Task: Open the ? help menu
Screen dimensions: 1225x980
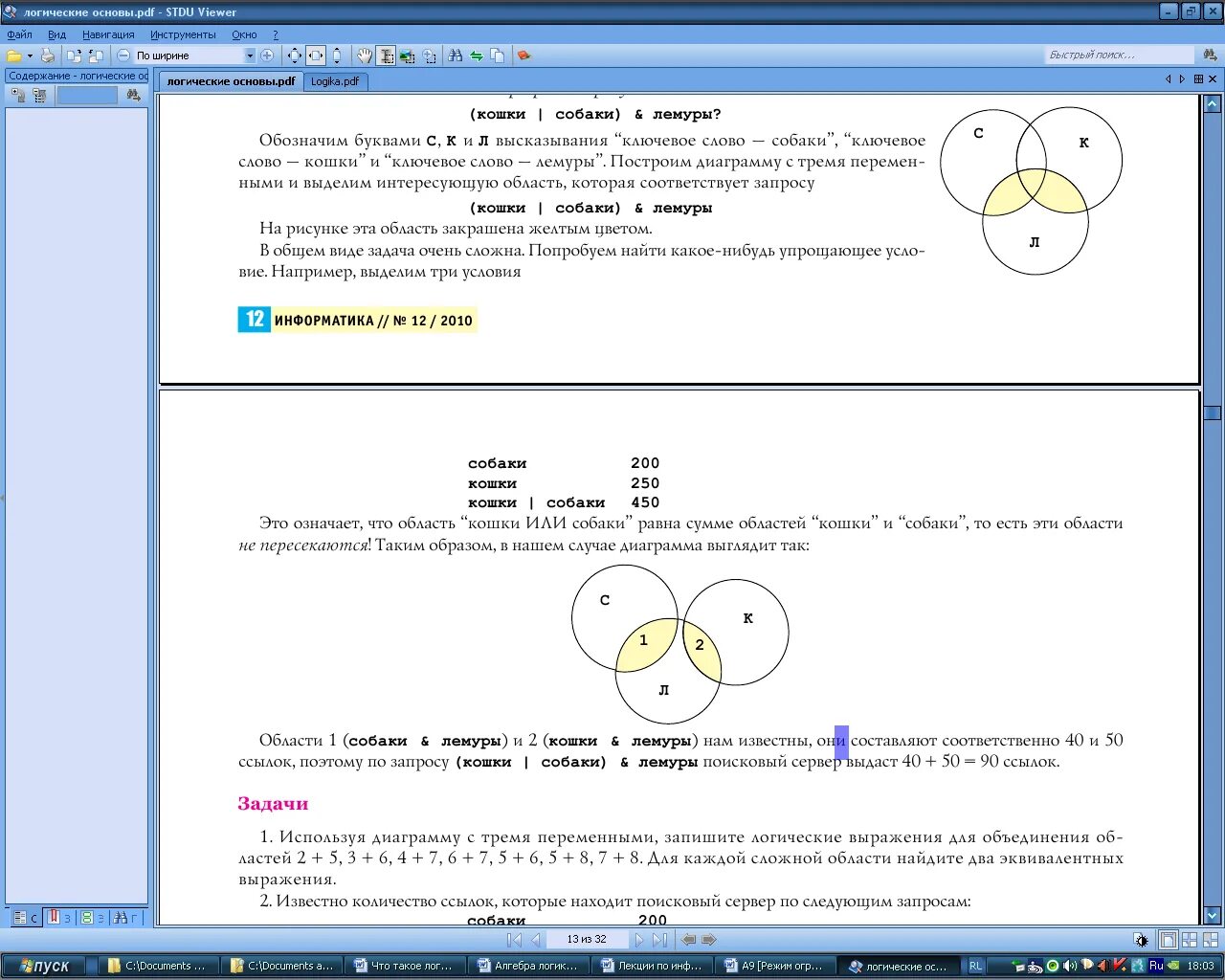Action: click(x=276, y=34)
